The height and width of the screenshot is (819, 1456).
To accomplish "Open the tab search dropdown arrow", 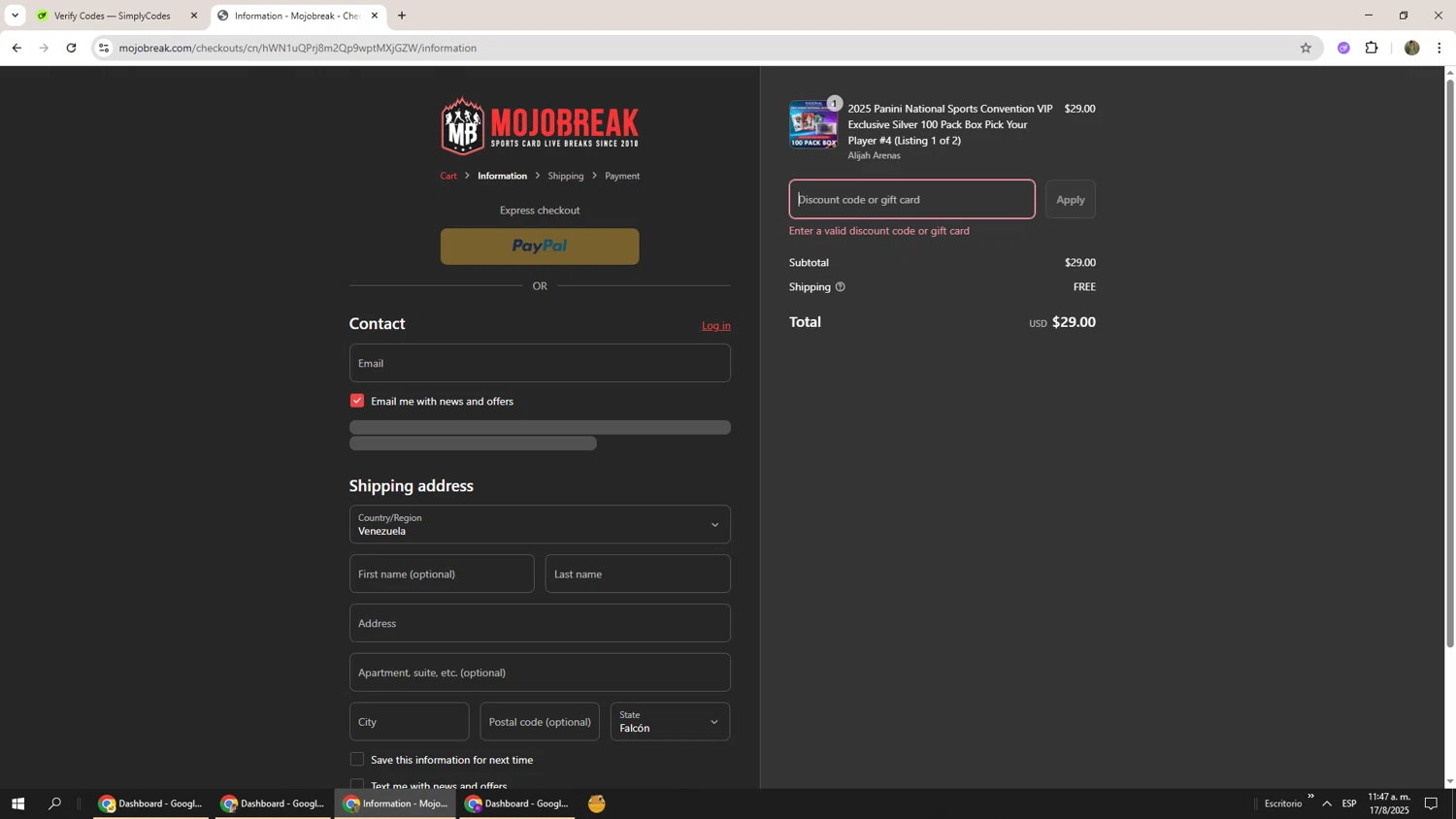I will pyautogui.click(x=15, y=16).
